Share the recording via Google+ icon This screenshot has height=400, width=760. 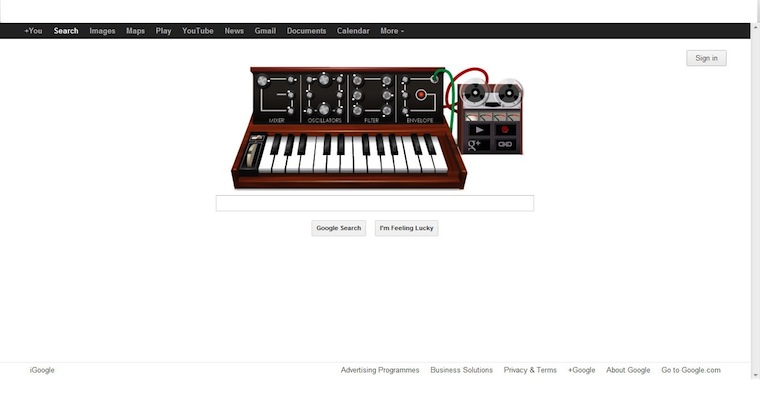pyautogui.click(x=475, y=144)
